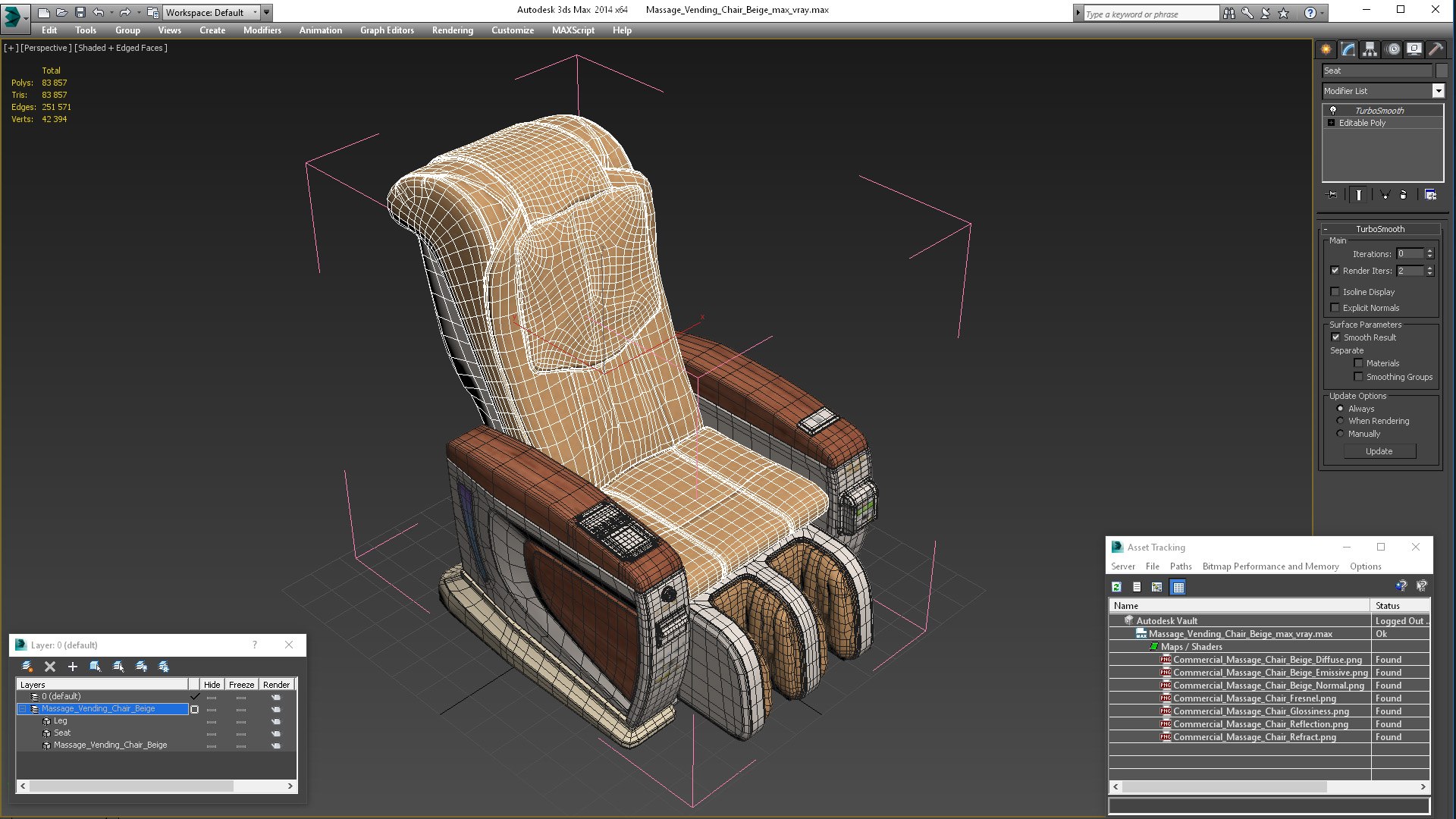Click the New Scene icon in the quick access toolbar
The width and height of the screenshot is (1456, 819).
(44, 12)
